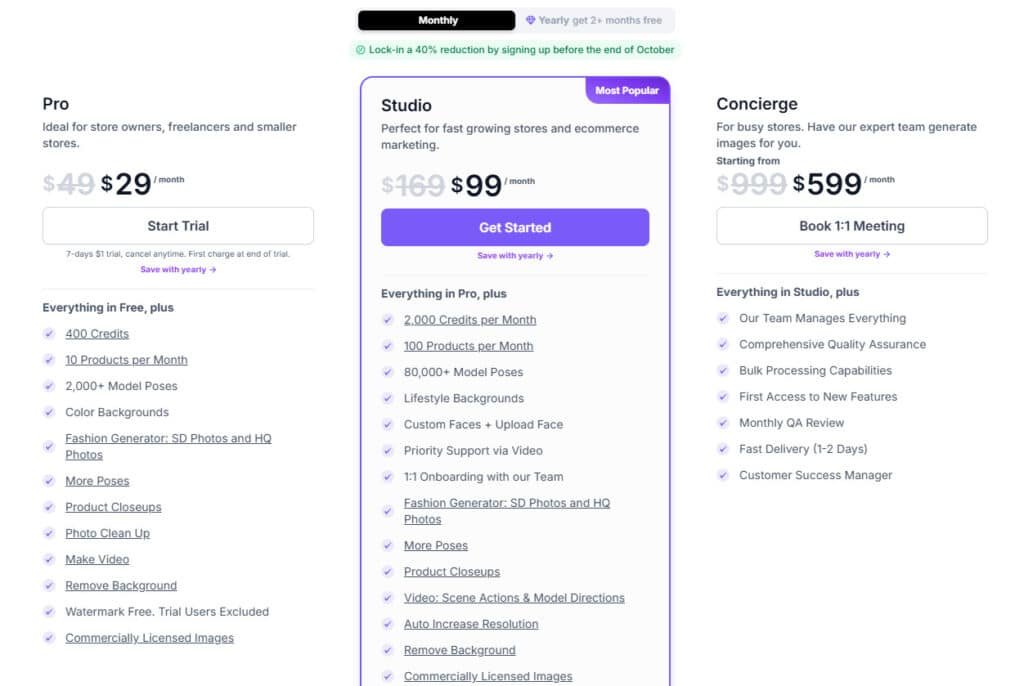1024x686 pixels.
Task: Open Studio plan Save with yearly link
Action: coord(515,256)
